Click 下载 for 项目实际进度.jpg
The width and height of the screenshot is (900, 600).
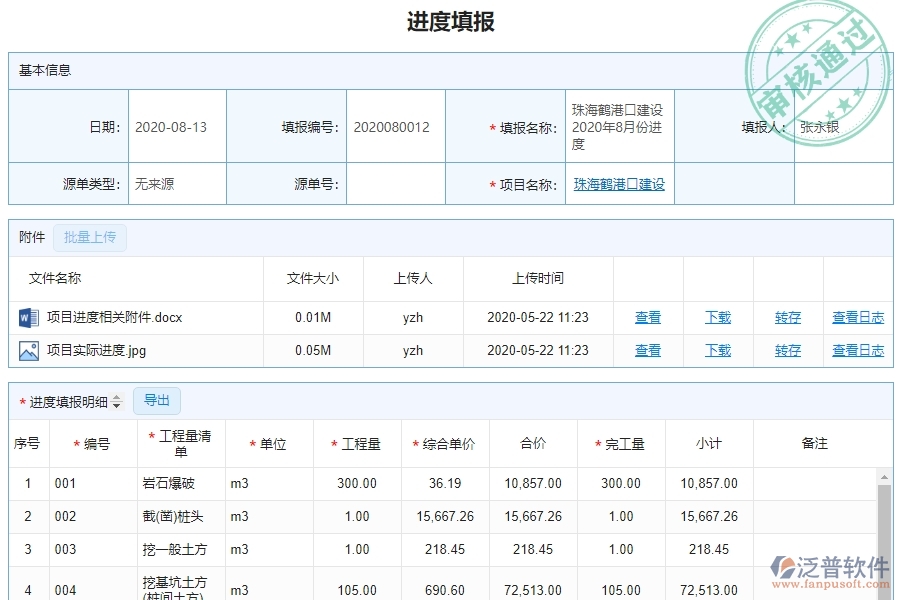717,350
